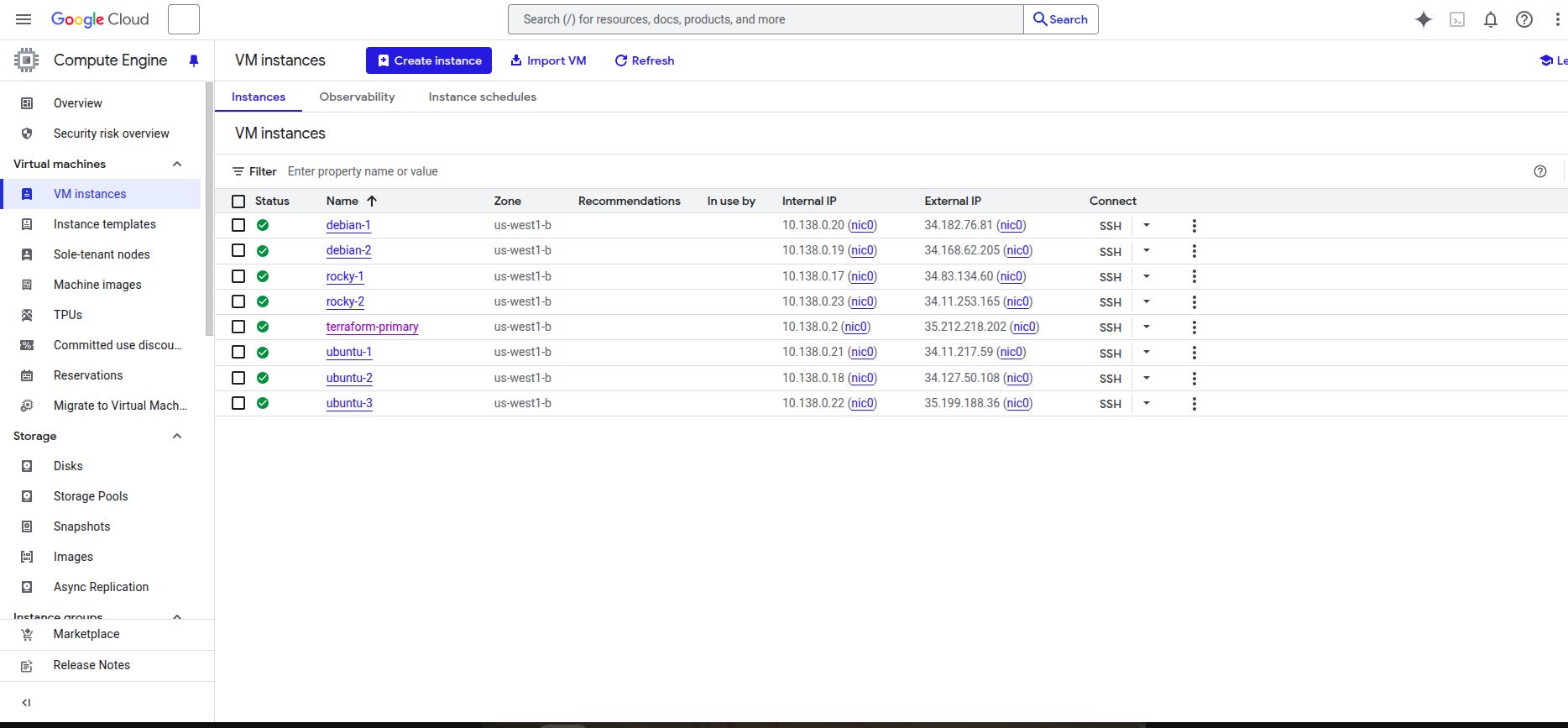Open the main navigation hamburger menu
This screenshot has height=728, width=1568.
(24, 19)
